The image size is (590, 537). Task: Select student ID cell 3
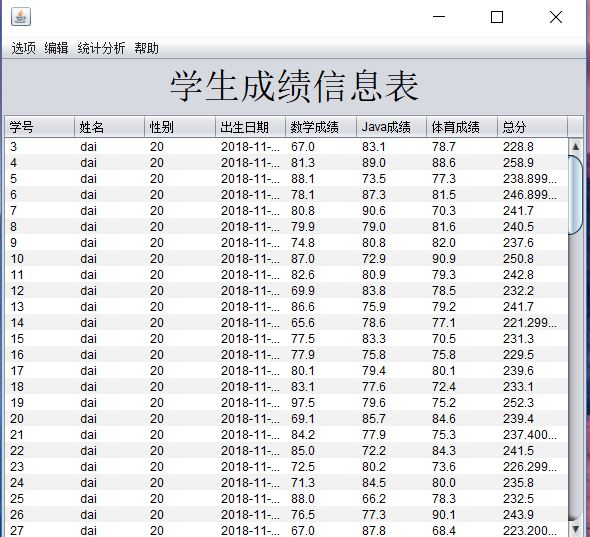pyautogui.click(x=40, y=147)
